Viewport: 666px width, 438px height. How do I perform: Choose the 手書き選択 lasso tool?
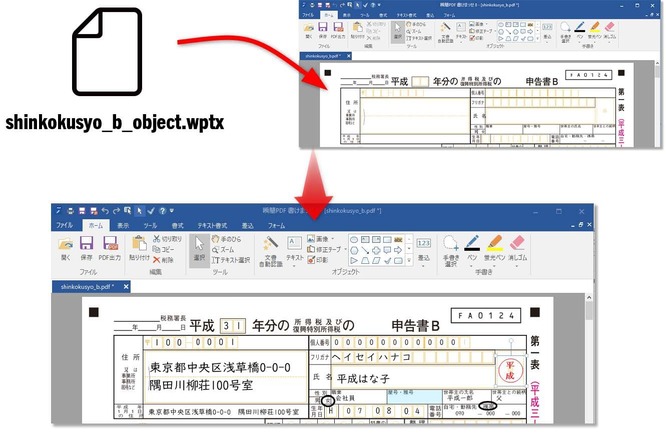pos(450,248)
